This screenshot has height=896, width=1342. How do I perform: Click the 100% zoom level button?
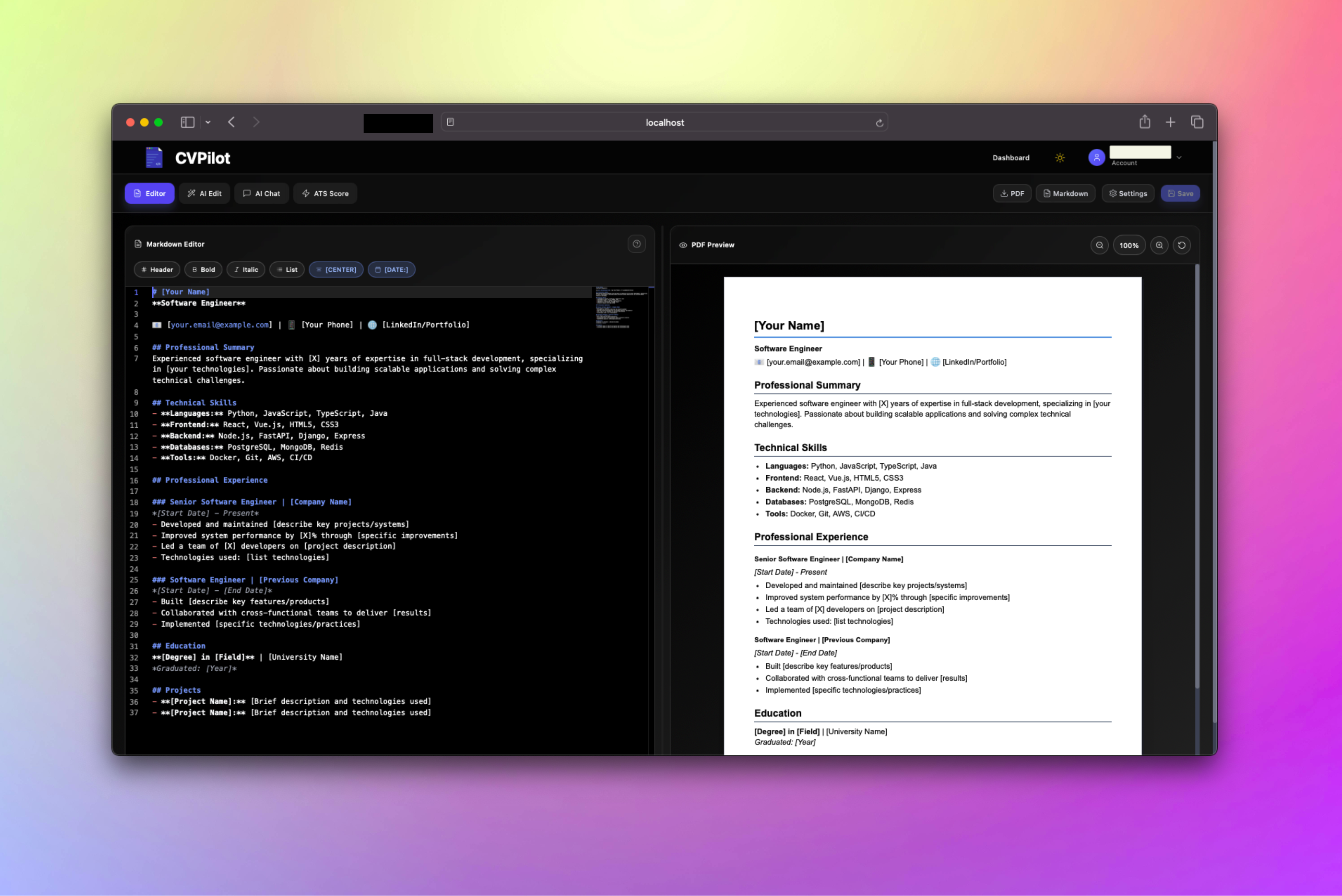pyautogui.click(x=1129, y=245)
